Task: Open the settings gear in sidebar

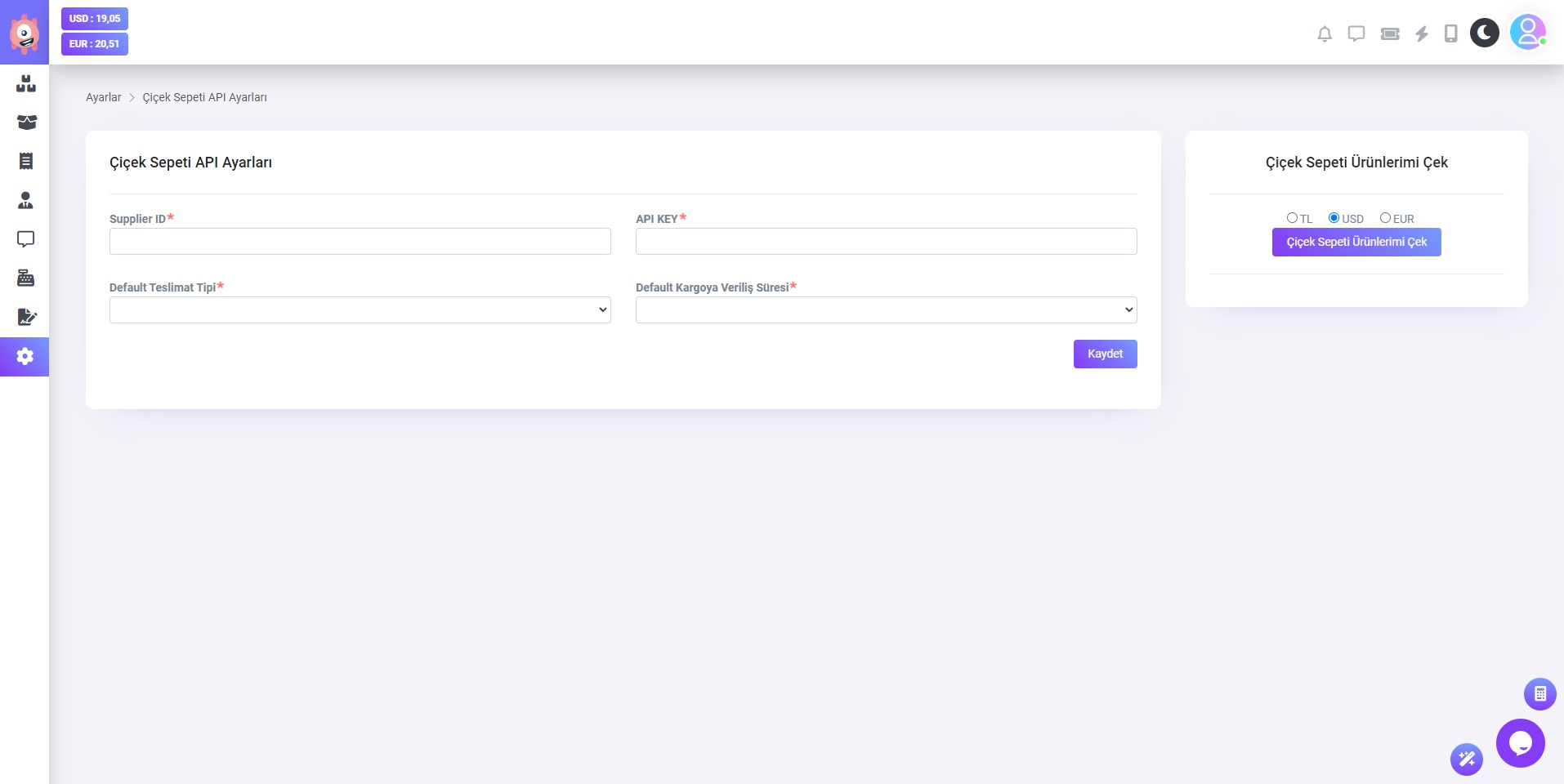Action: (25, 357)
